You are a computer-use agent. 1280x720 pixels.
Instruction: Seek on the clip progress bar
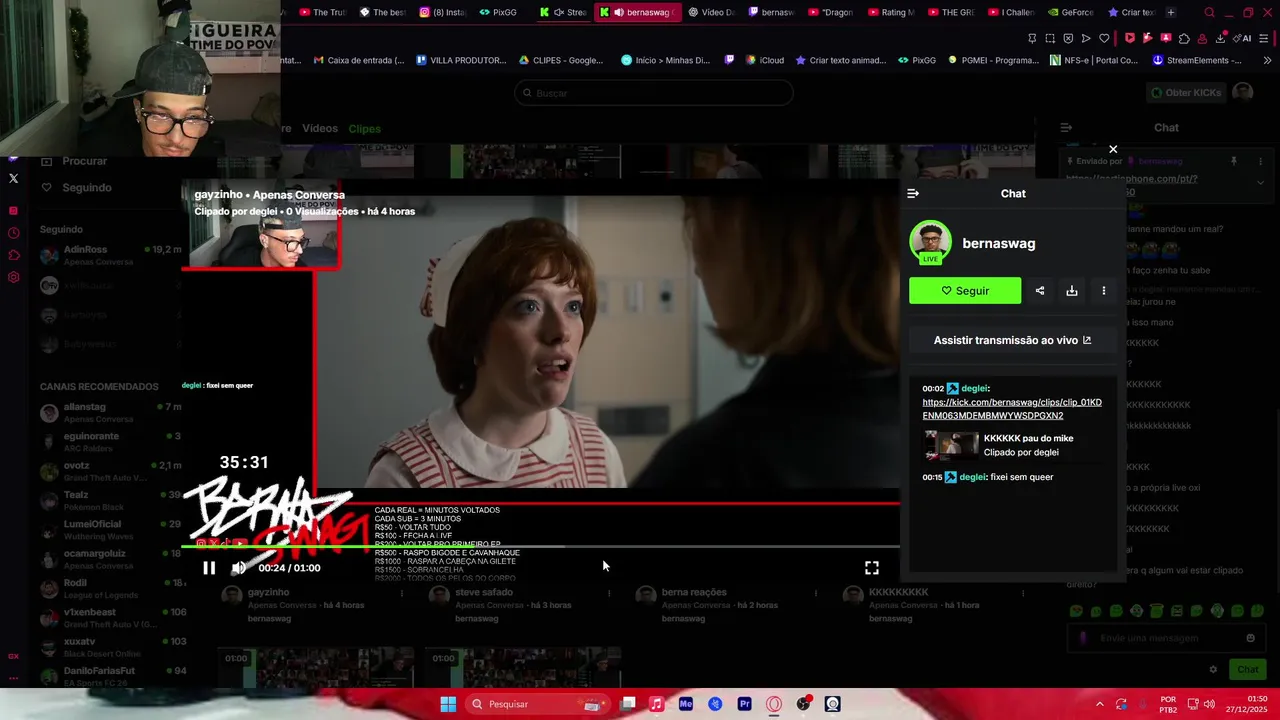pos(540,547)
